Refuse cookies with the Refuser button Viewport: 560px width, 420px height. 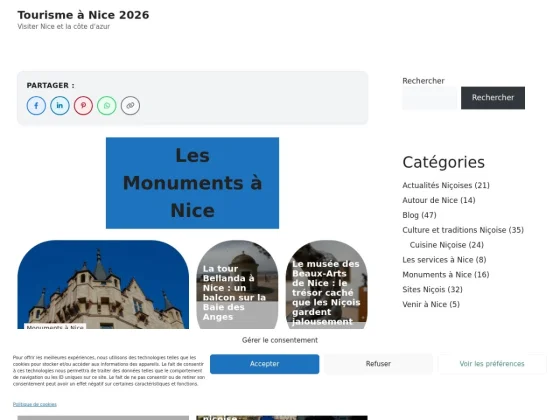pos(378,364)
